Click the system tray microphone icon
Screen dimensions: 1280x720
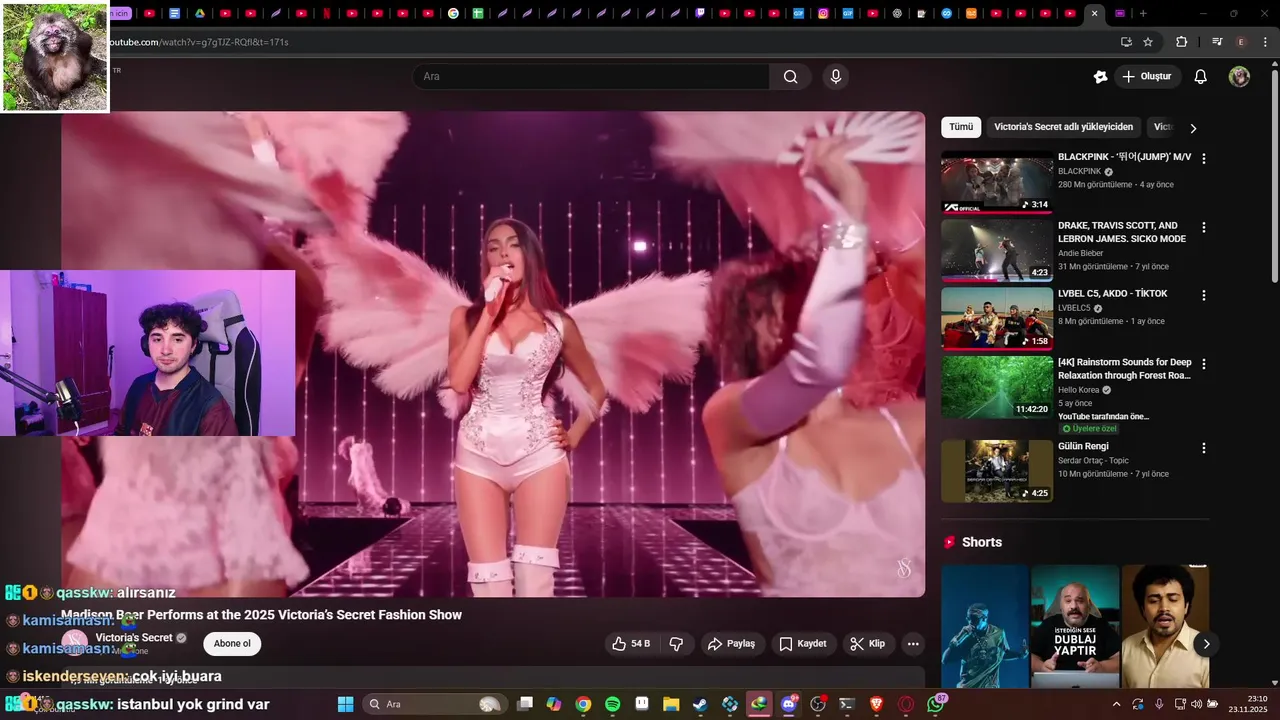[x=1159, y=704]
